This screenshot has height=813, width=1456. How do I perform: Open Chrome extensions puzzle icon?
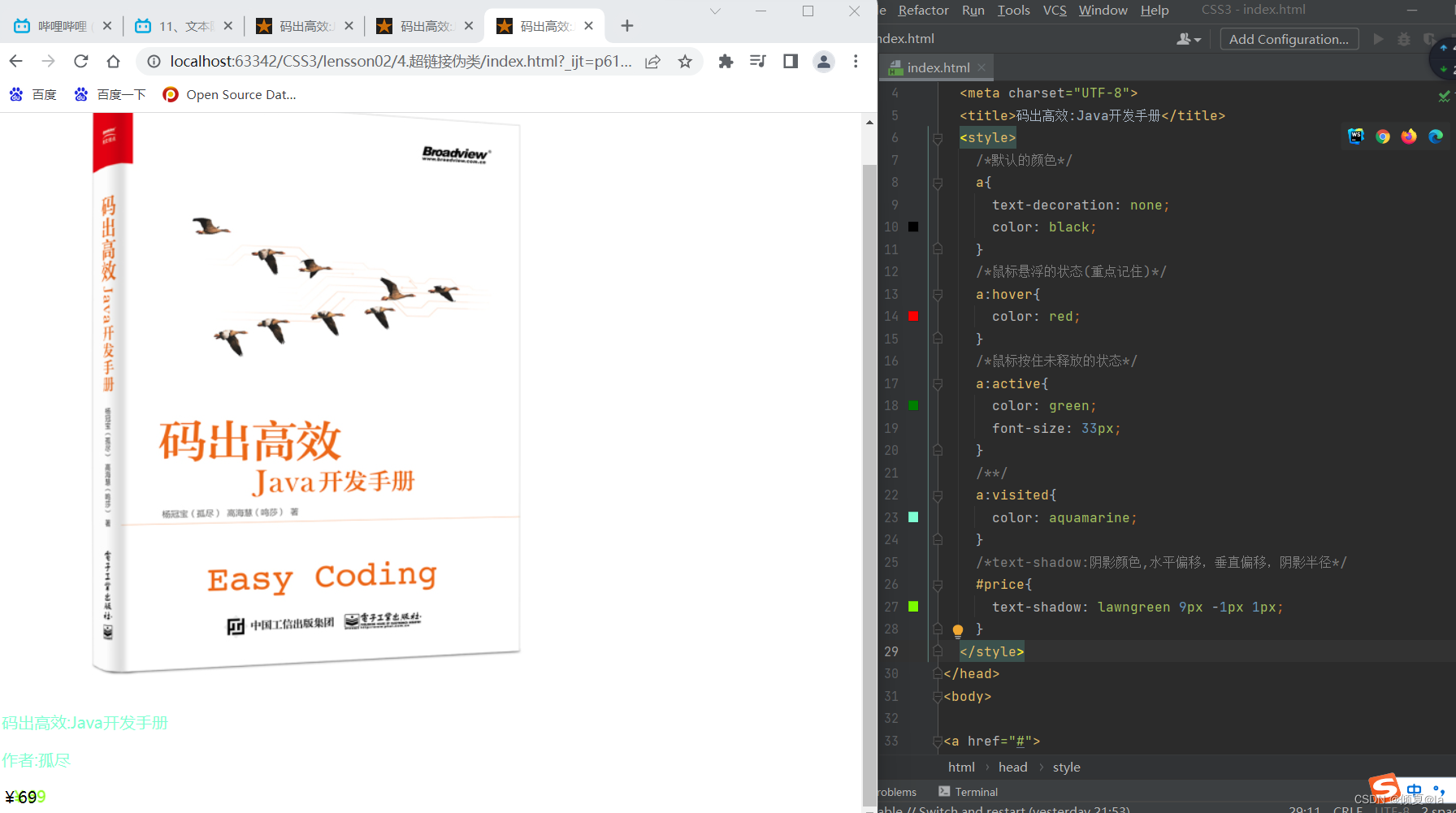pyautogui.click(x=726, y=62)
